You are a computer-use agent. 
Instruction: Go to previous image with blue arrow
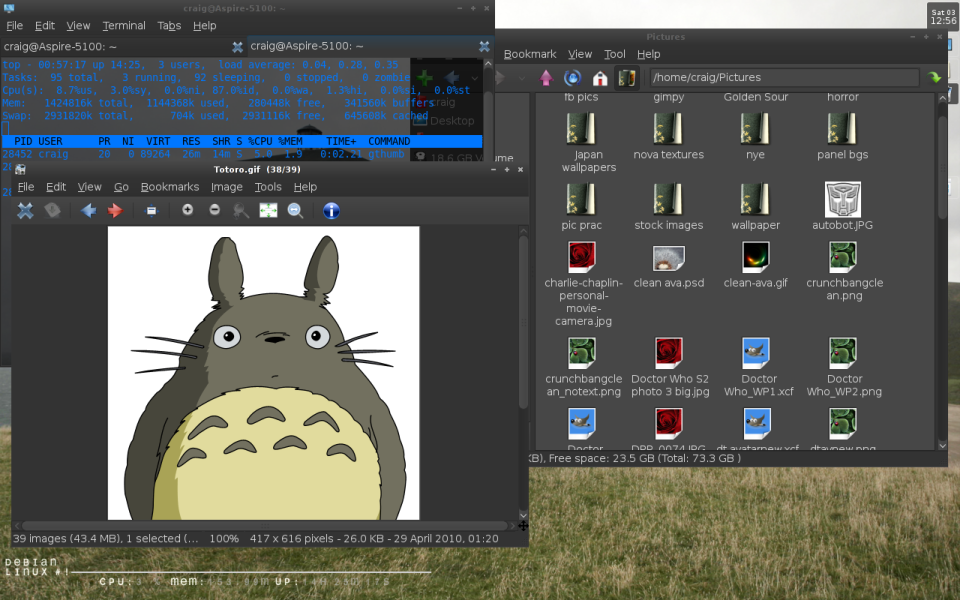click(88, 211)
